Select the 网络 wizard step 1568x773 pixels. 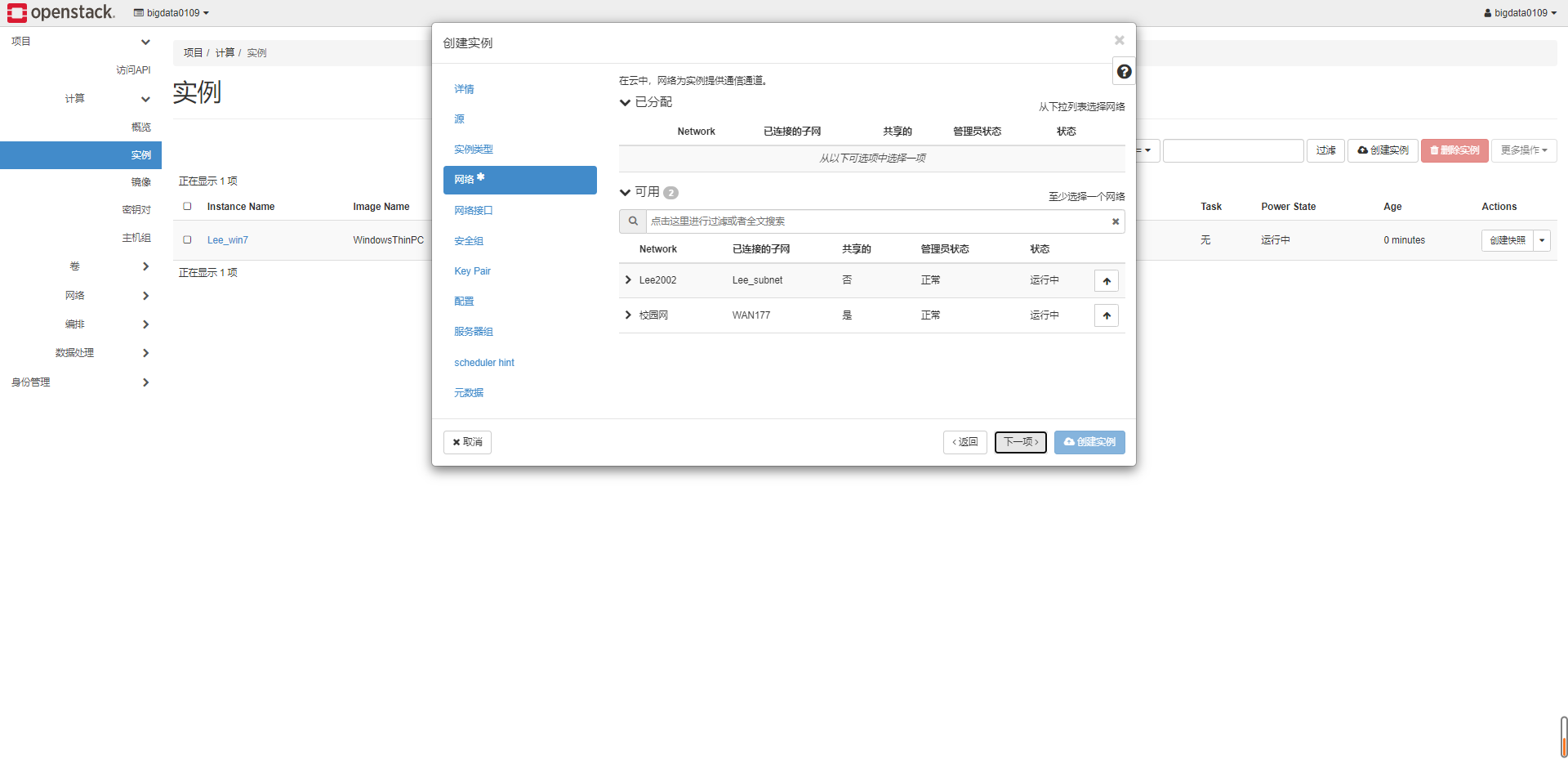520,180
